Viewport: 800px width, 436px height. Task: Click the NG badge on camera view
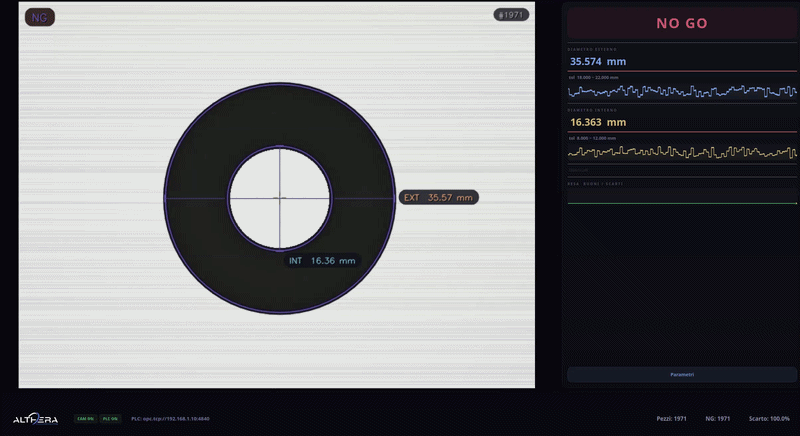[x=40, y=17]
